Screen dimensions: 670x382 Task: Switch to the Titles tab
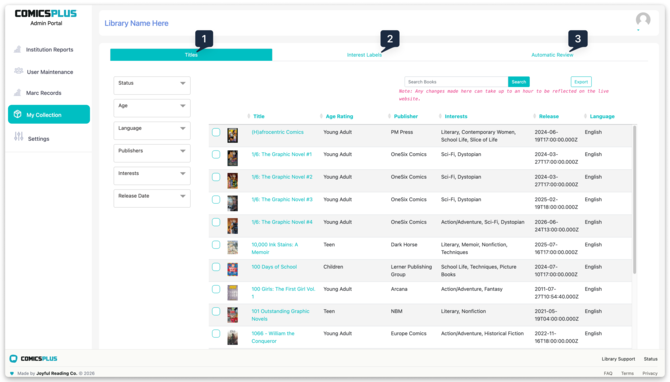pos(191,55)
